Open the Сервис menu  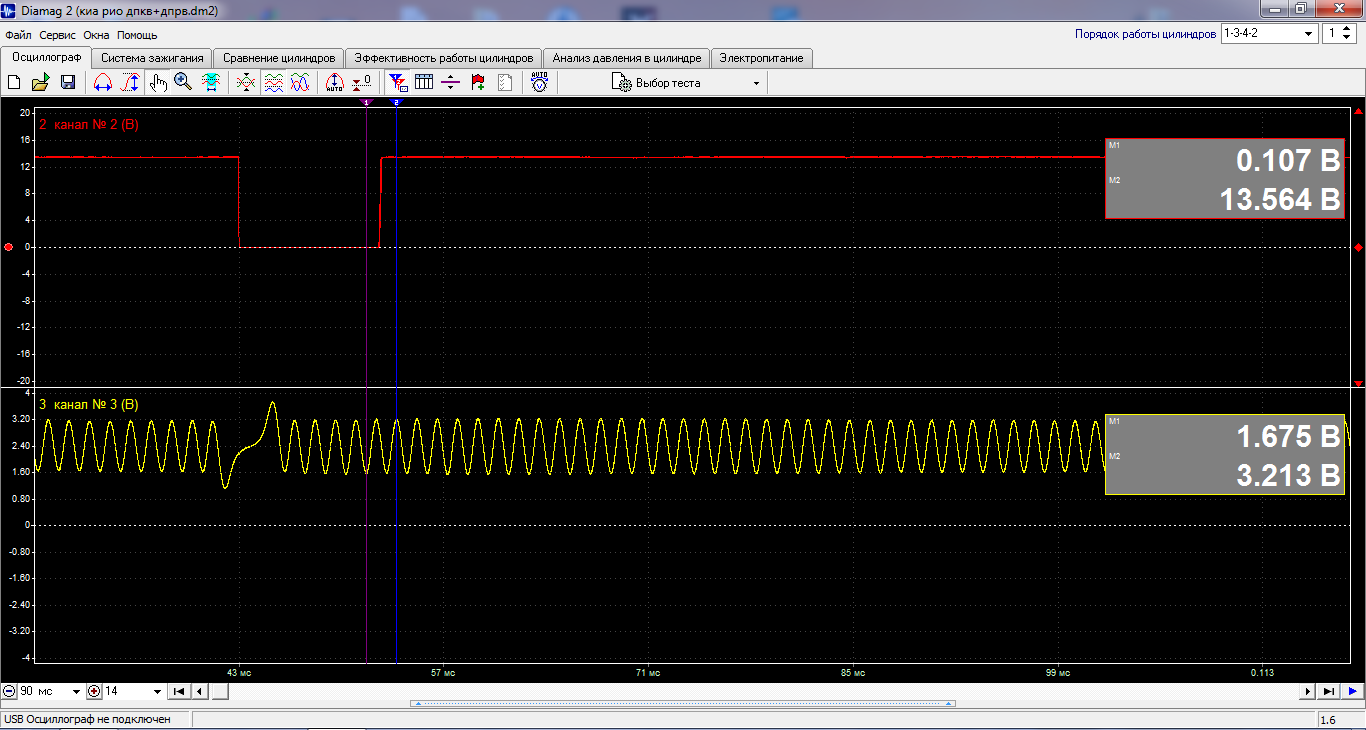pyautogui.click(x=58, y=35)
